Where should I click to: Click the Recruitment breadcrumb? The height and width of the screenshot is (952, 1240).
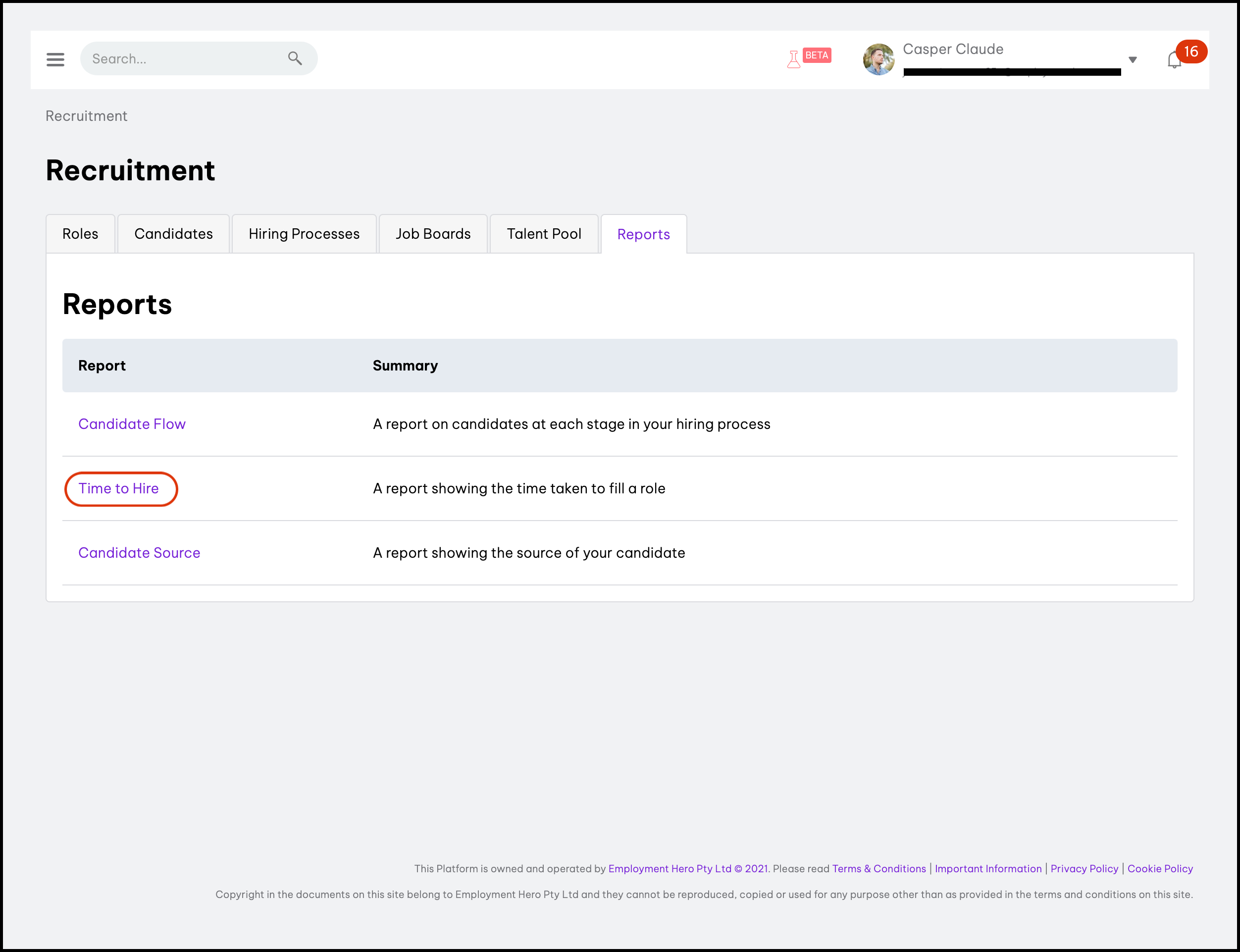click(x=86, y=116)
